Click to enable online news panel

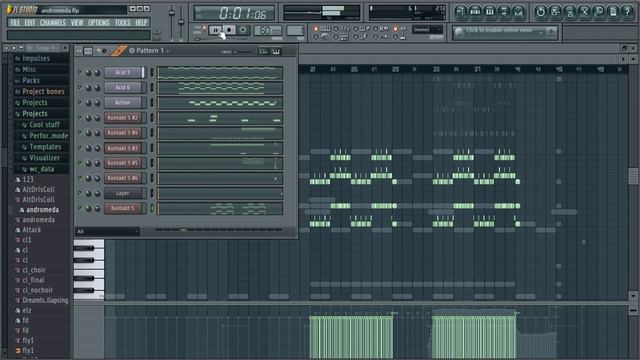click(x=504, y=32)
